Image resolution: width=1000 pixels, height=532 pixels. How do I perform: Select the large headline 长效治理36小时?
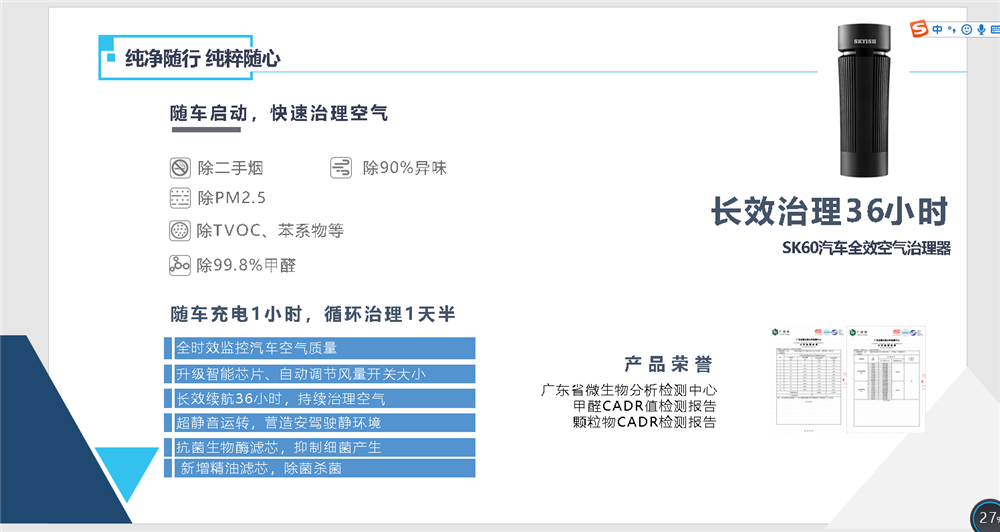(x=830, y=211)
